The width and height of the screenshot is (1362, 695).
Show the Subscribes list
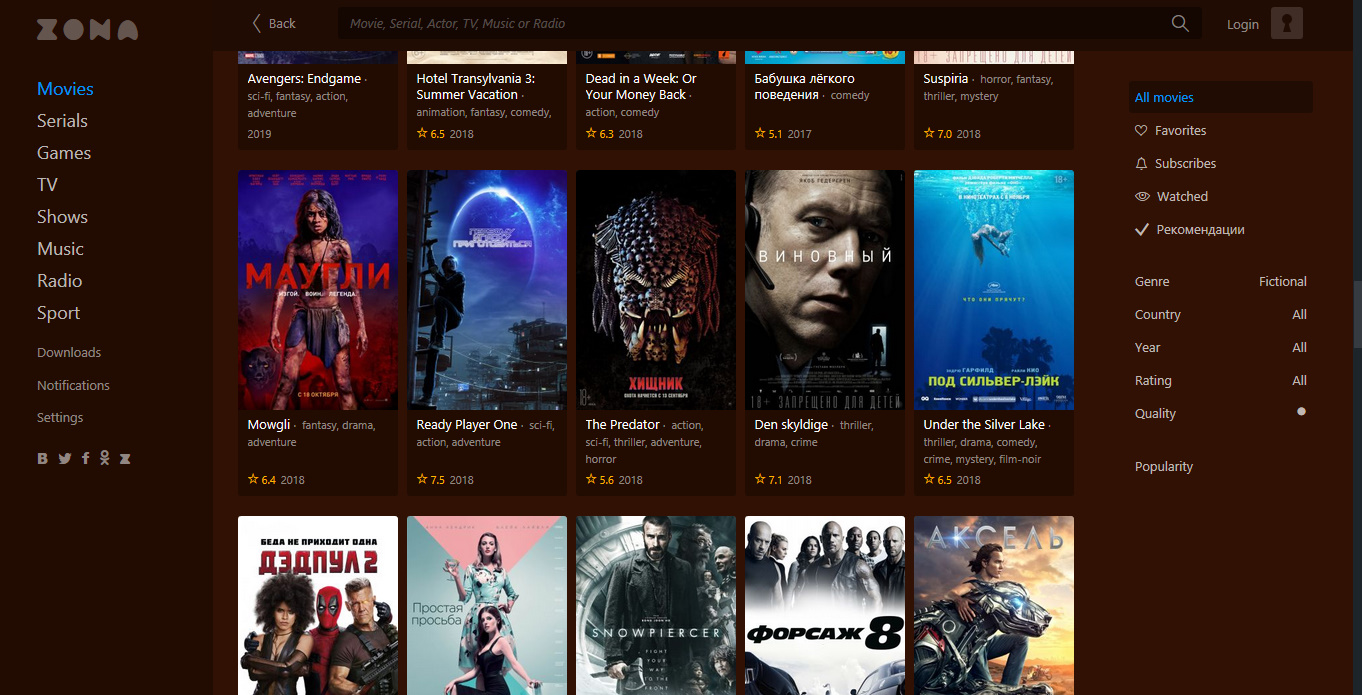pyautogui.click(x=1185, y=163)
